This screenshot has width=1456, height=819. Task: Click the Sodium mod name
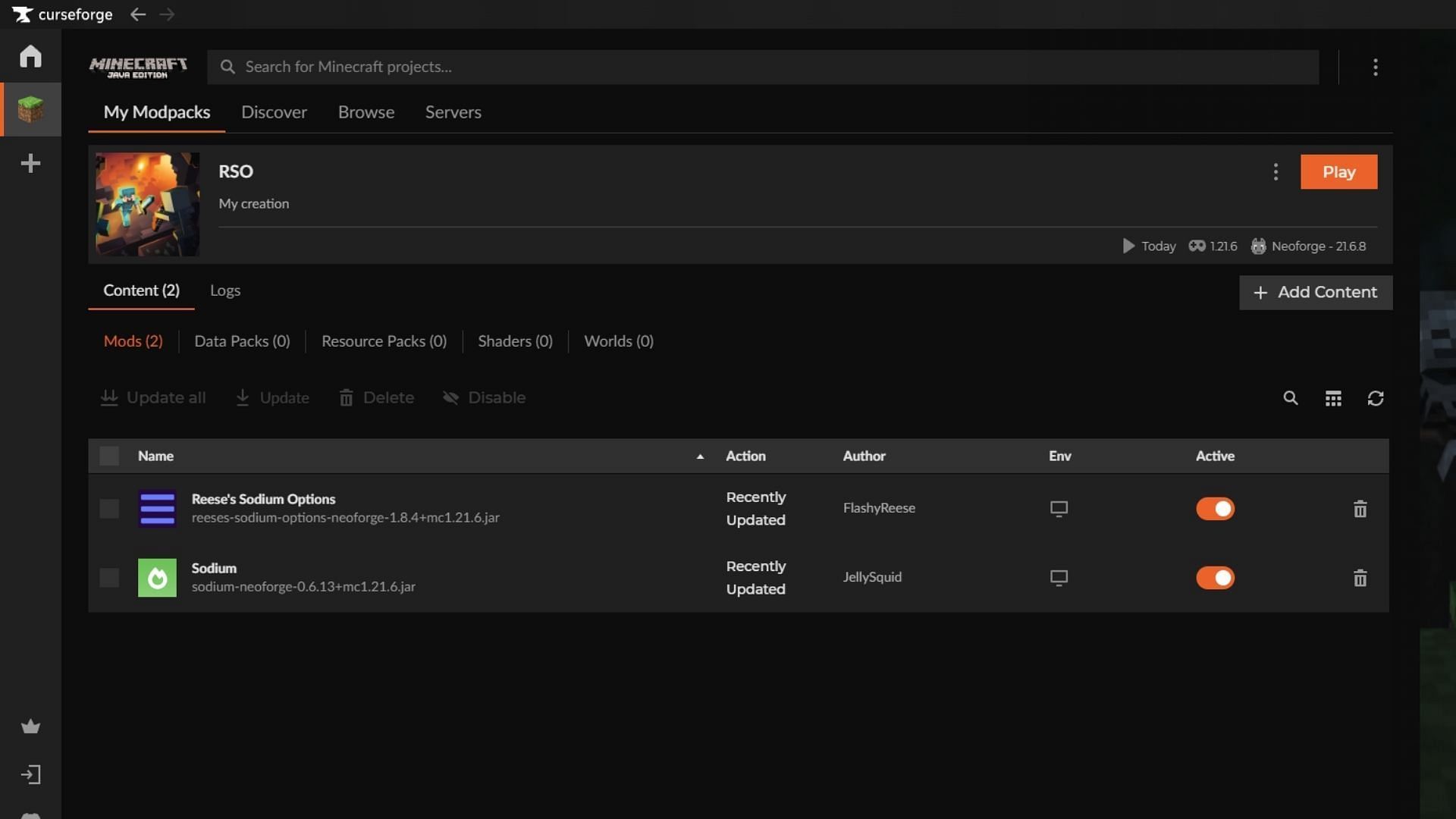[214, 568]
